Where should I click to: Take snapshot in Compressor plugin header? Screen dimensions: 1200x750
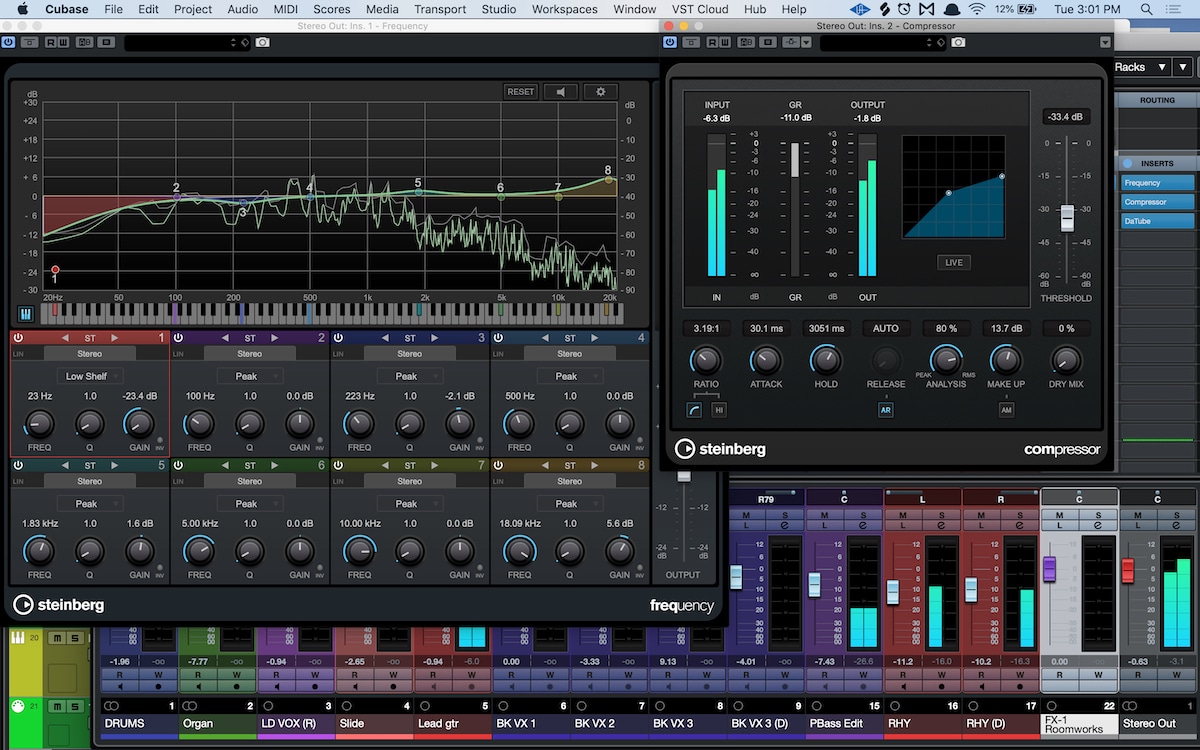click(x=958, y=43)
